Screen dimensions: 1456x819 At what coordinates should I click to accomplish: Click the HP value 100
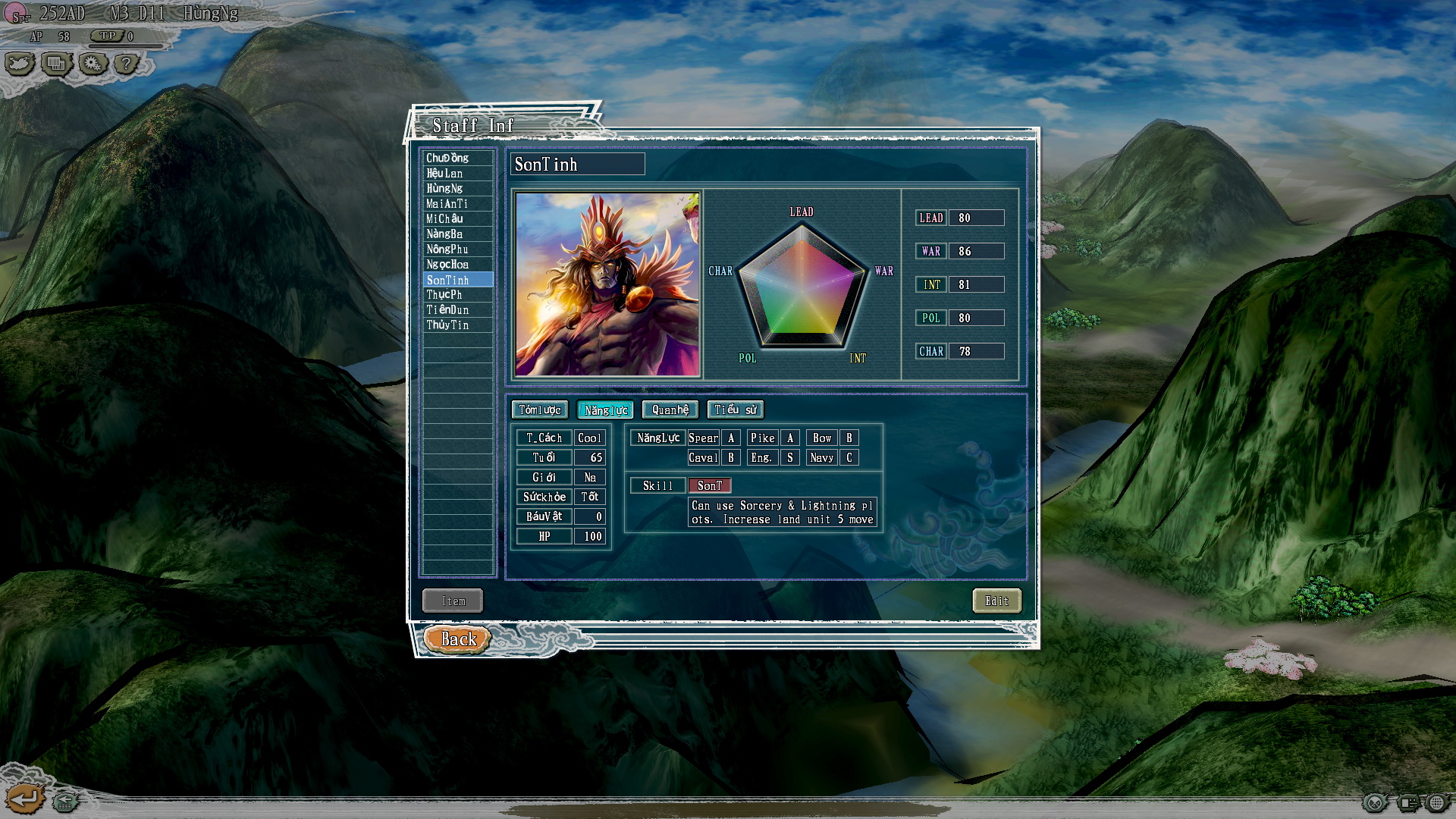tap(589, 536)
